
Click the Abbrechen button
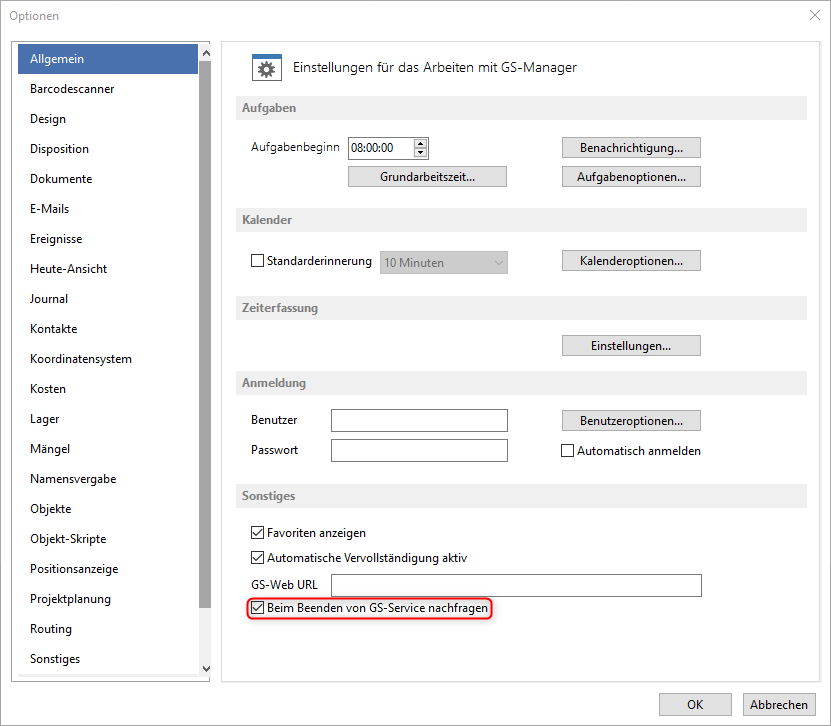(779, 704)
